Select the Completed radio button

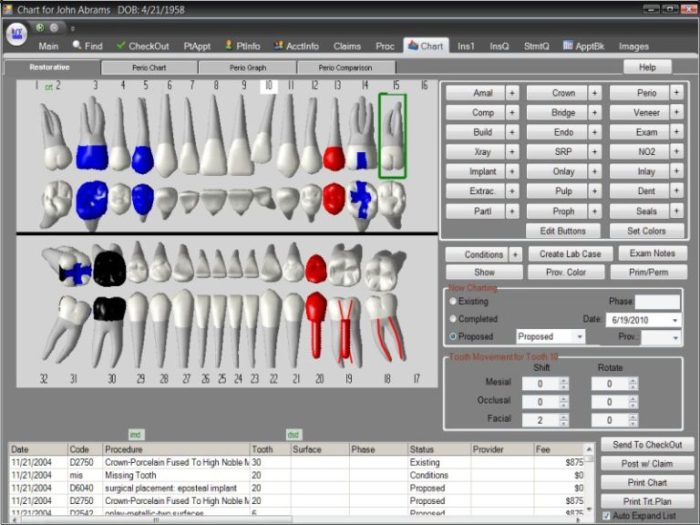[x=452, y=318]
